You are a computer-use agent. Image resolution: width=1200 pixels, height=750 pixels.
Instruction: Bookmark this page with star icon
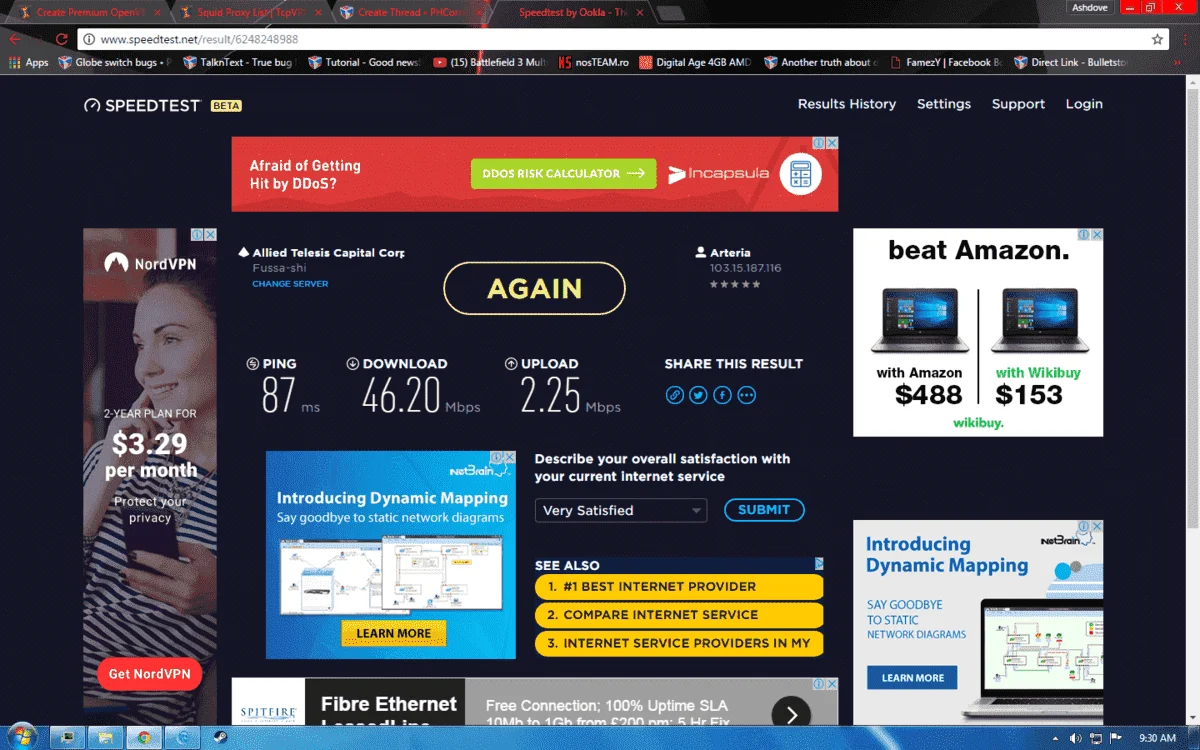point(1158,39)
